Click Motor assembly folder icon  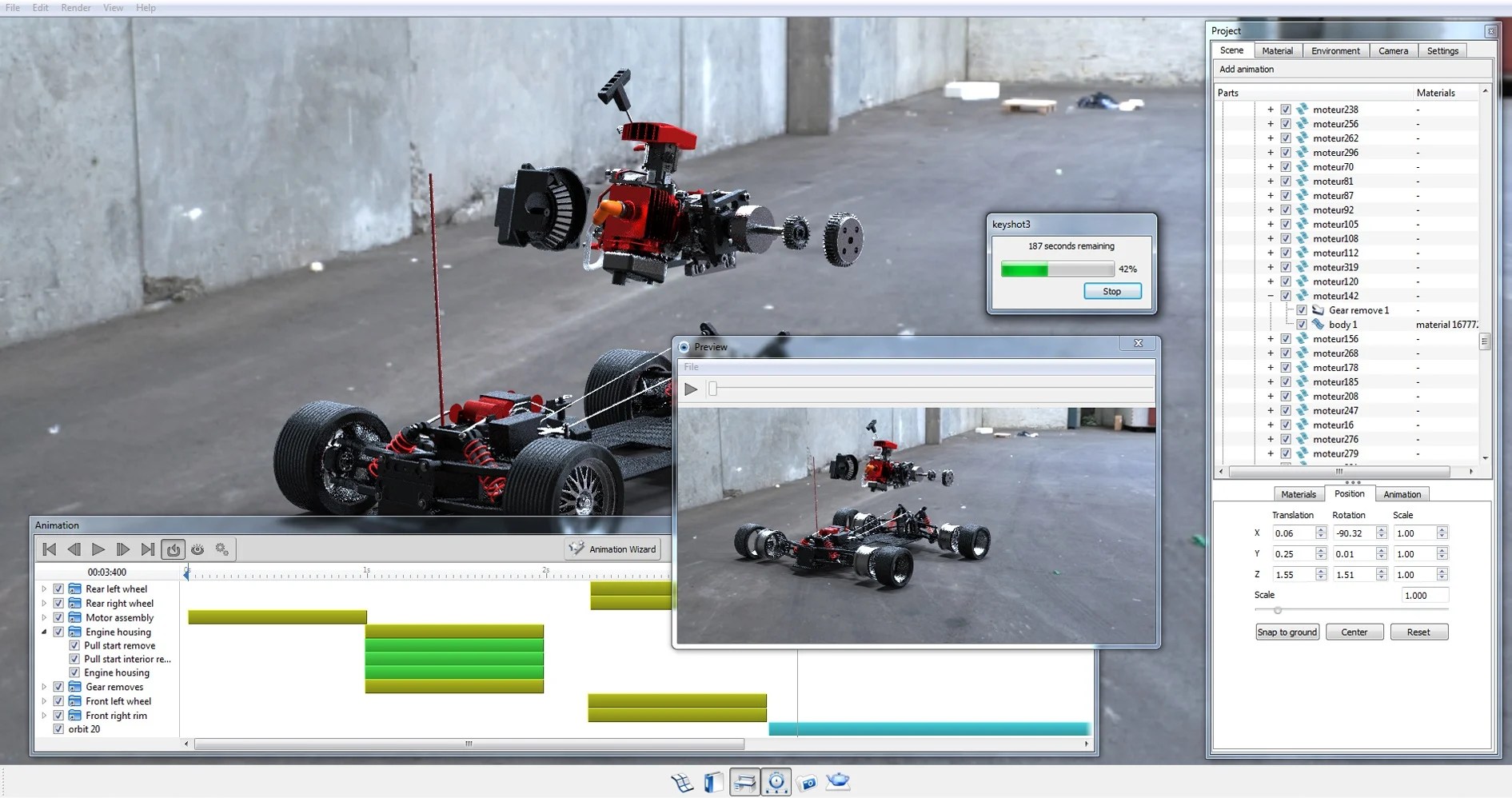click(x=75, y=617)
